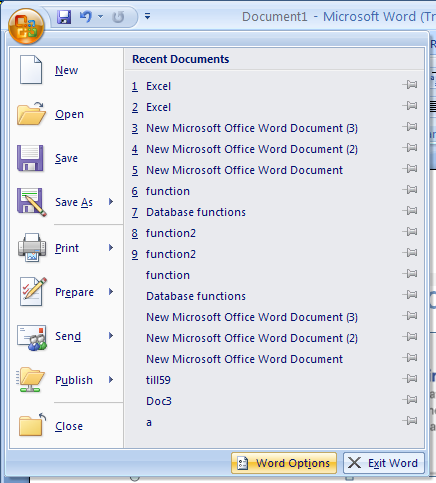Pin unnumbered New Microsoft Office Word Document (2)

pyautogui.click(x=410, y=337)
